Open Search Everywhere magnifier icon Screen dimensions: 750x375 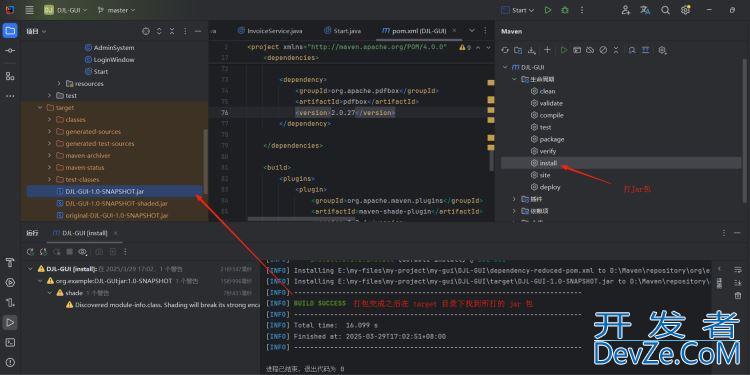pos(665,10)
